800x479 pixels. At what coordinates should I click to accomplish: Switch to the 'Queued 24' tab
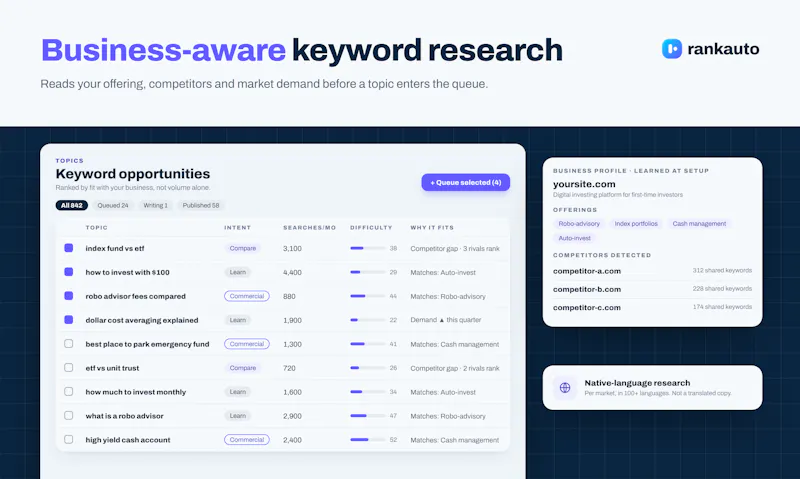(x=113, y=206)
